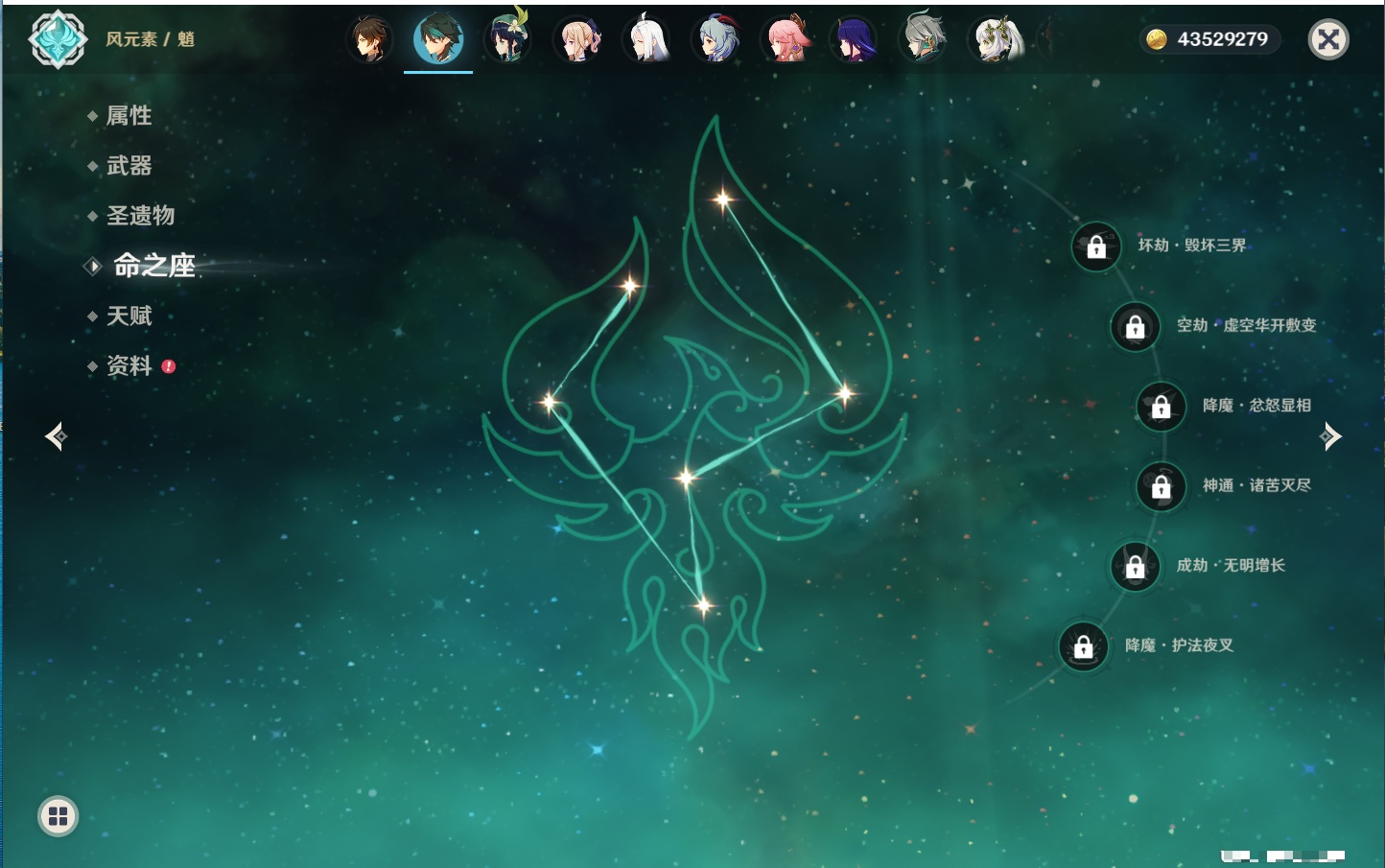Select the Zhongli character portrait
This screenshot has width=1385, height=868.
369,40
